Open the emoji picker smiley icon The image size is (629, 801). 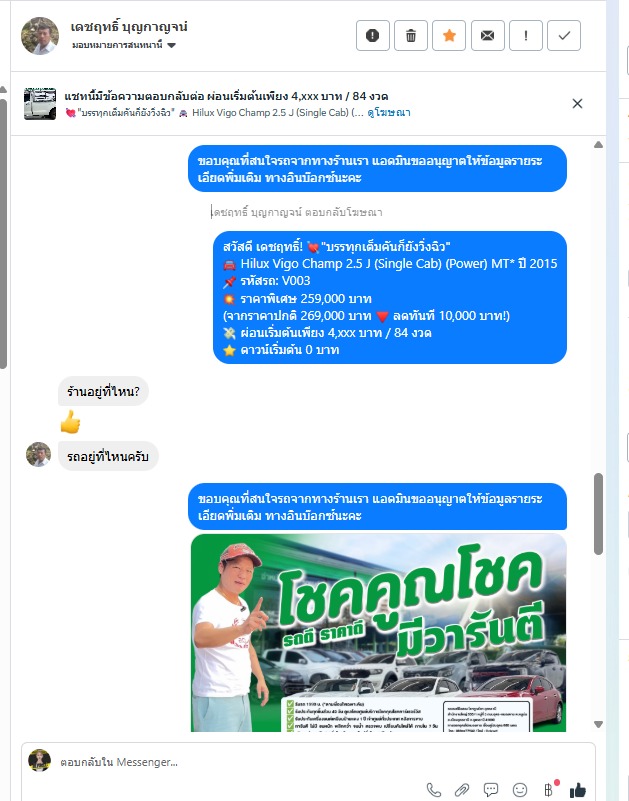click(x=520, y=790)
